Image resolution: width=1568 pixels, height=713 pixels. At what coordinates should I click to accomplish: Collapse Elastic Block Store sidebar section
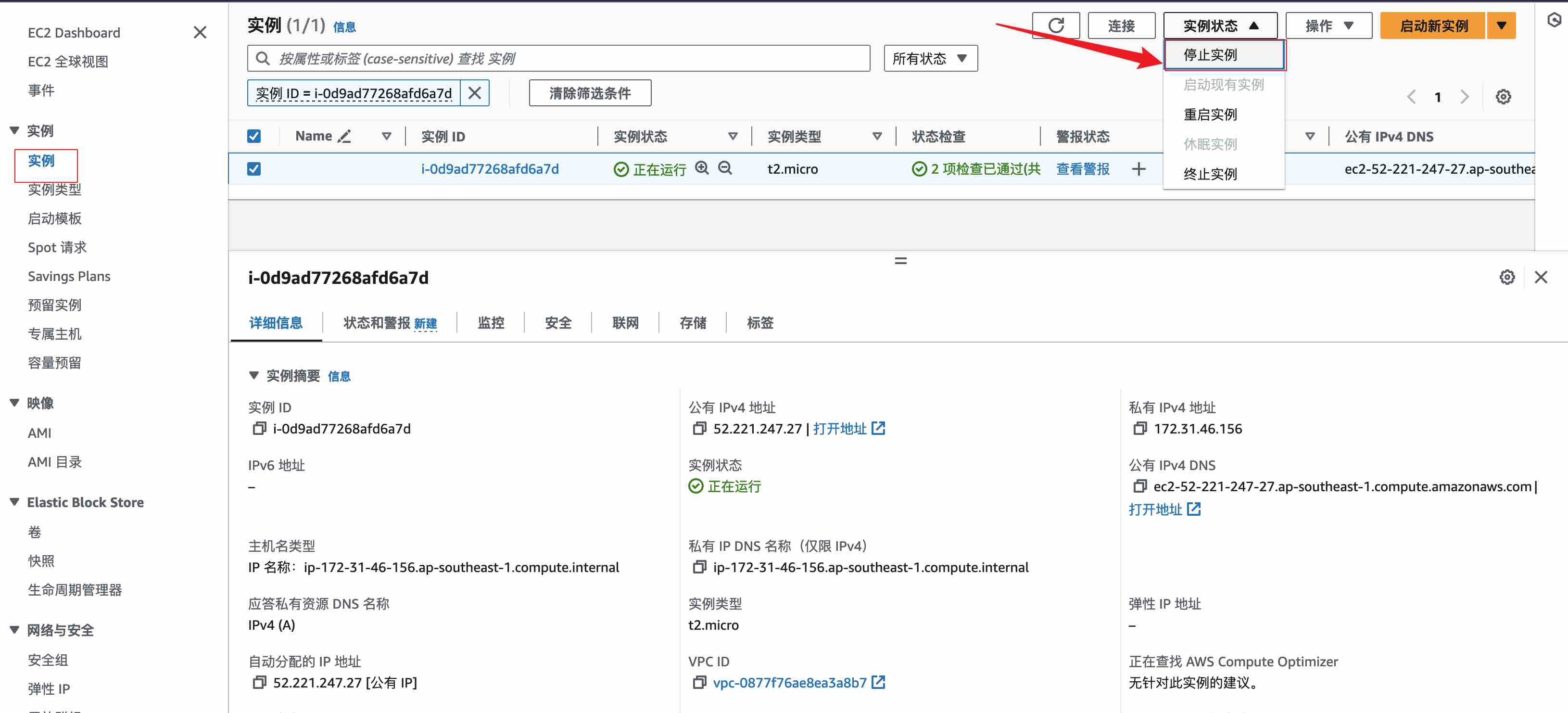click(14, 502)
